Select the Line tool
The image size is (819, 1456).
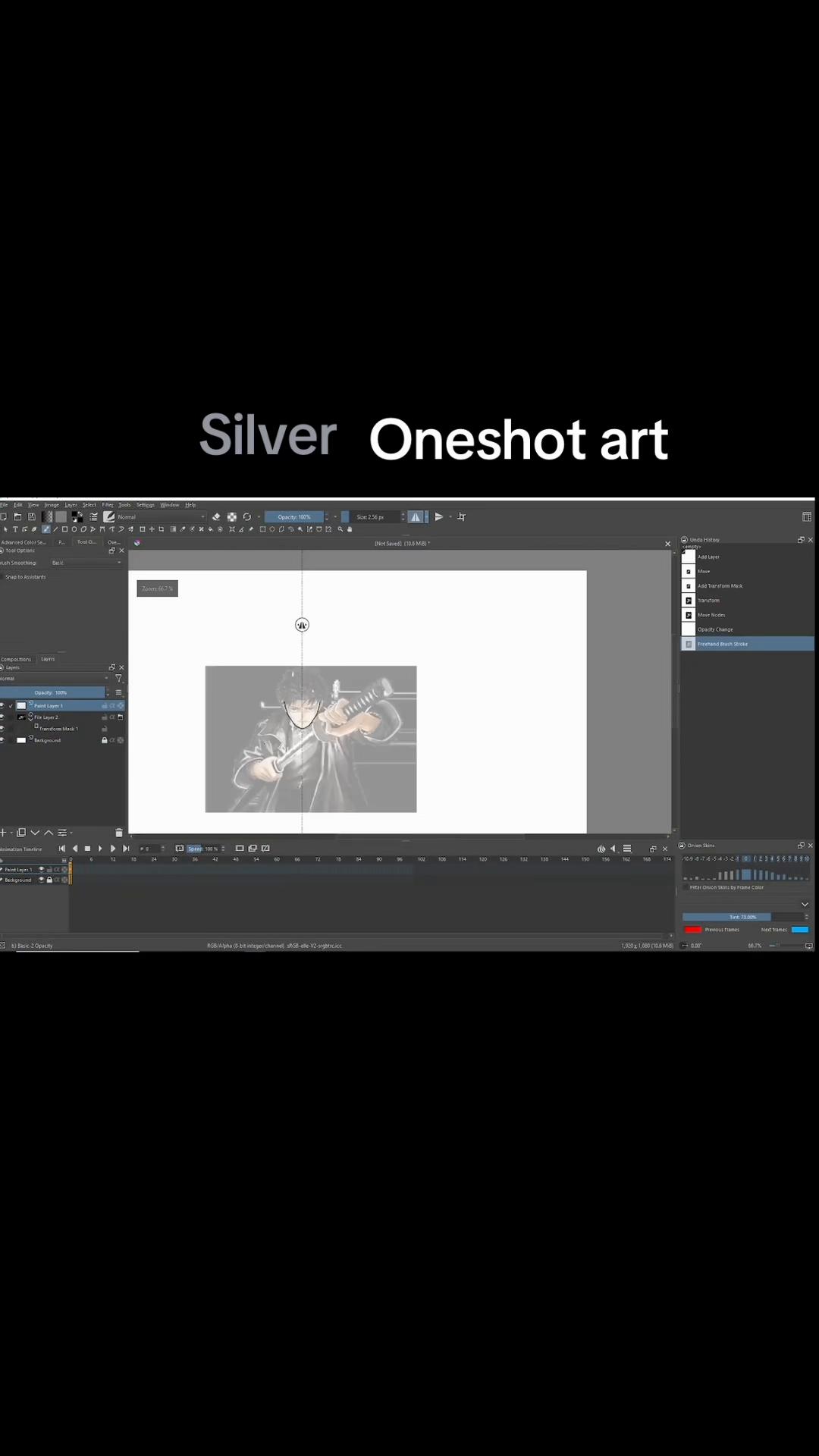tap(55, 529)
